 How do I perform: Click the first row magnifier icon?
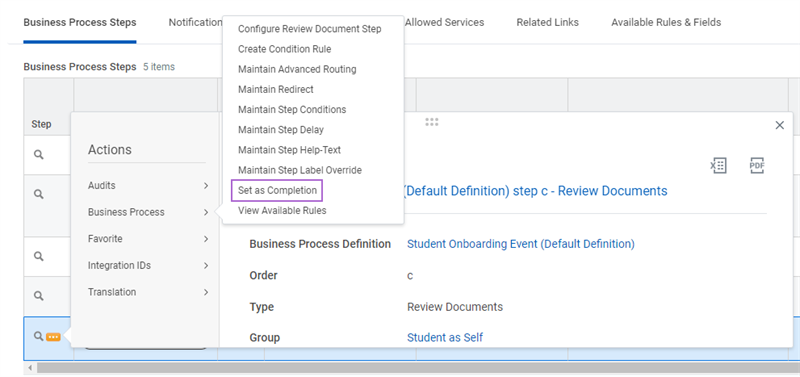[x=39, y=155]
